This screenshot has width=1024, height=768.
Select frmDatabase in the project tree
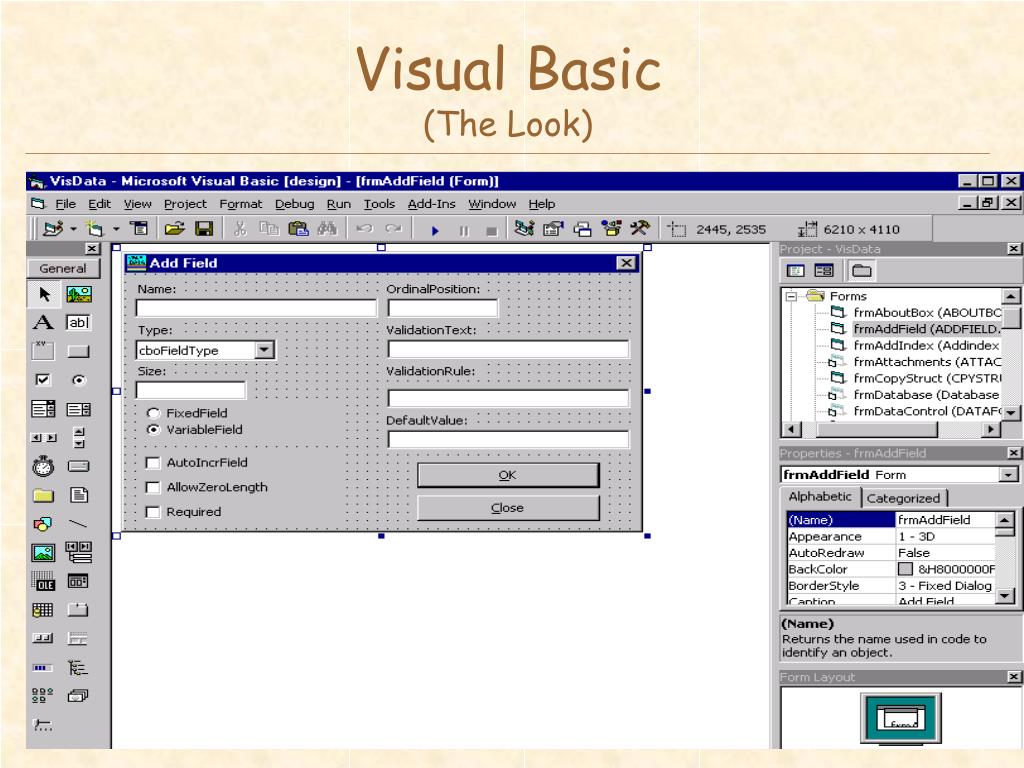coord(926,394)
